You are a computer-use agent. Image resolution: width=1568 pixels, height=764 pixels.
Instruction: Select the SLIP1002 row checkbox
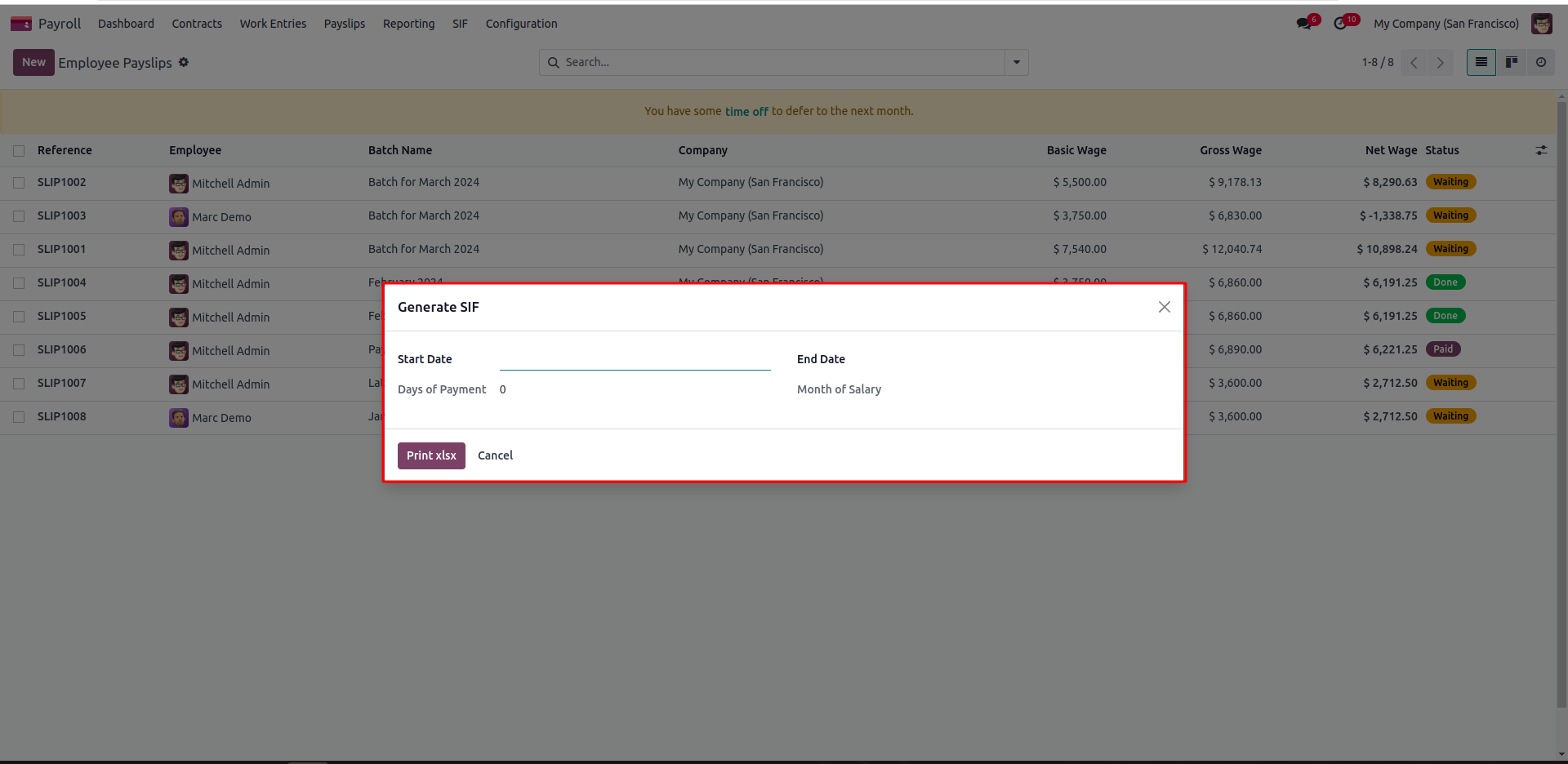pyautogui.click(x=19, y=183)
